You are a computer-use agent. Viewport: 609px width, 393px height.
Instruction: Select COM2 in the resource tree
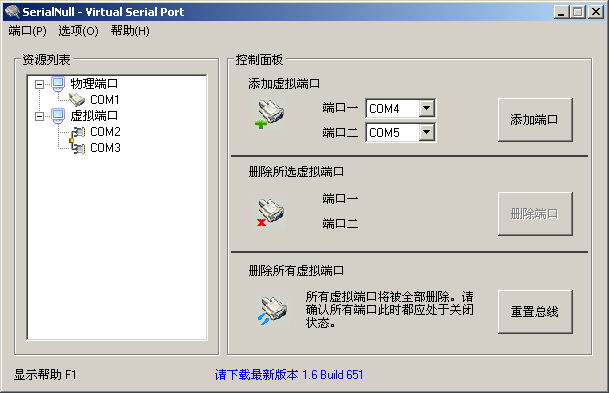[105, 132]
